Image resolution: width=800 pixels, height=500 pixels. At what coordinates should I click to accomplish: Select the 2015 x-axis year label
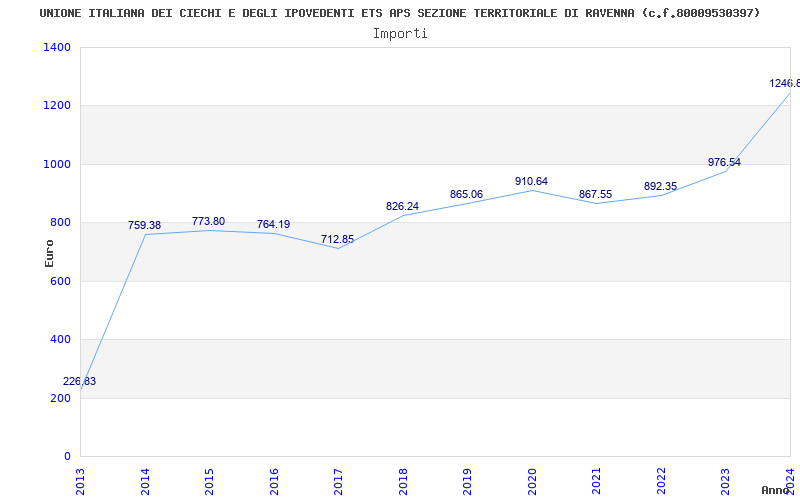pos(209,482)
